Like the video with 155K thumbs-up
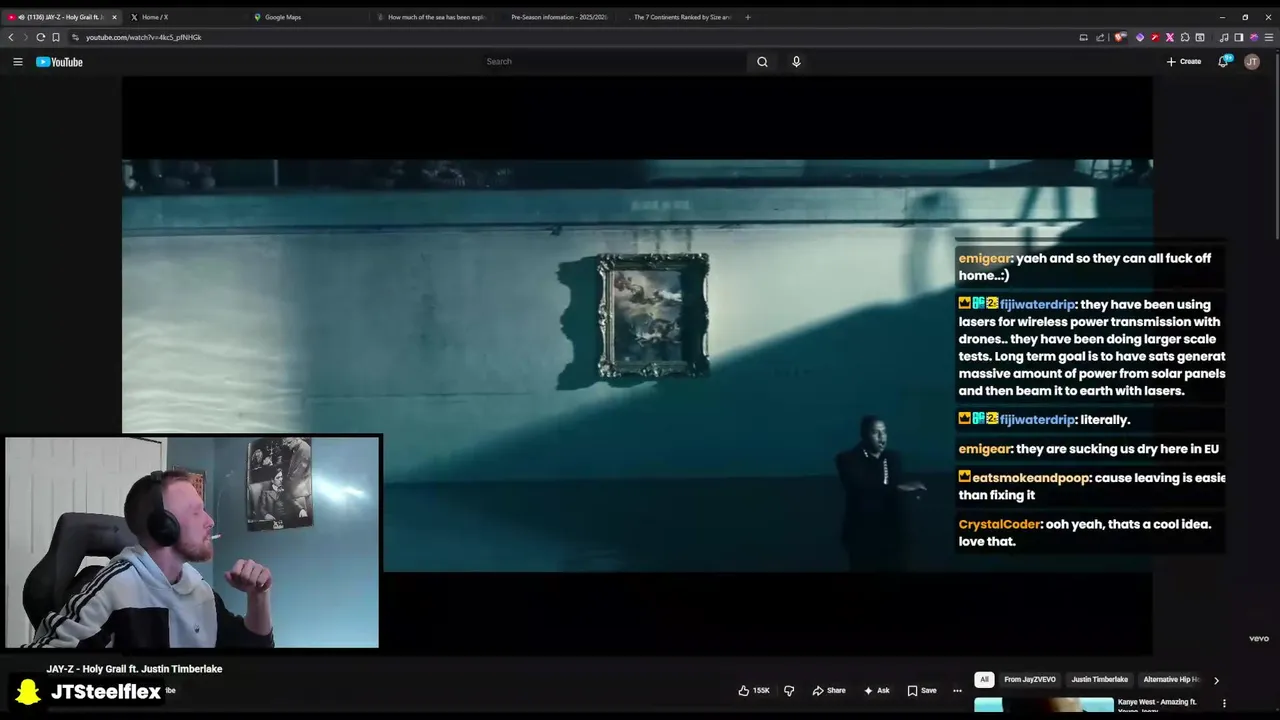1280x720 pixels. click(754, 690)
